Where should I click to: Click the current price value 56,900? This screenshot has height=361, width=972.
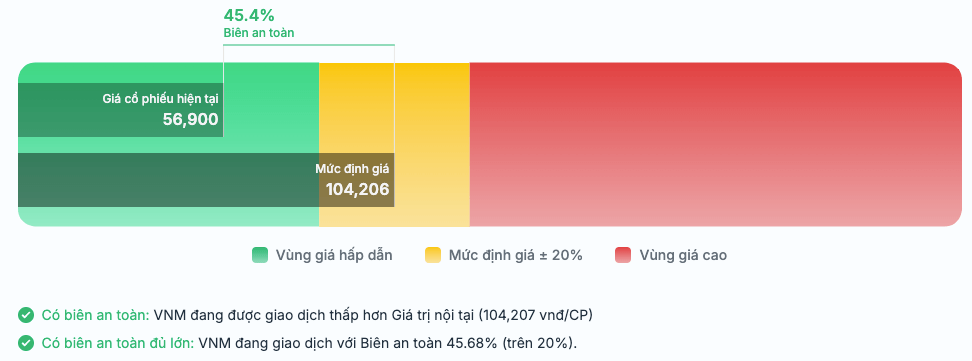(x=191, y=119)
